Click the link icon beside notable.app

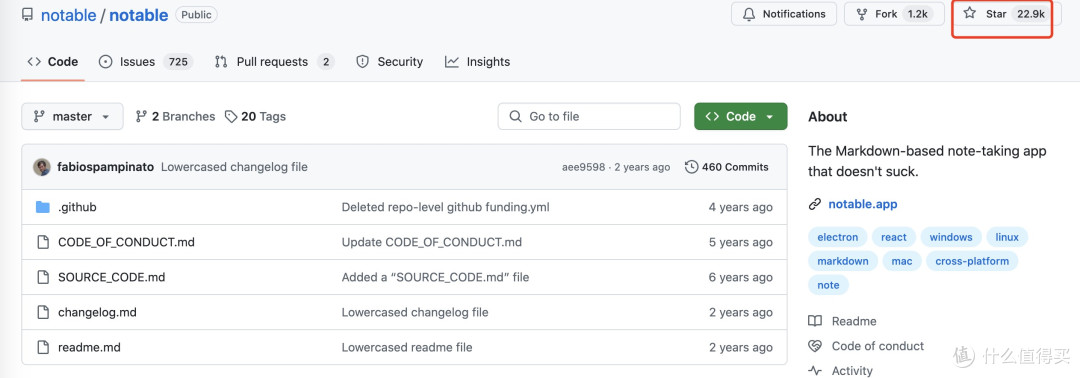tap(815, 204)
